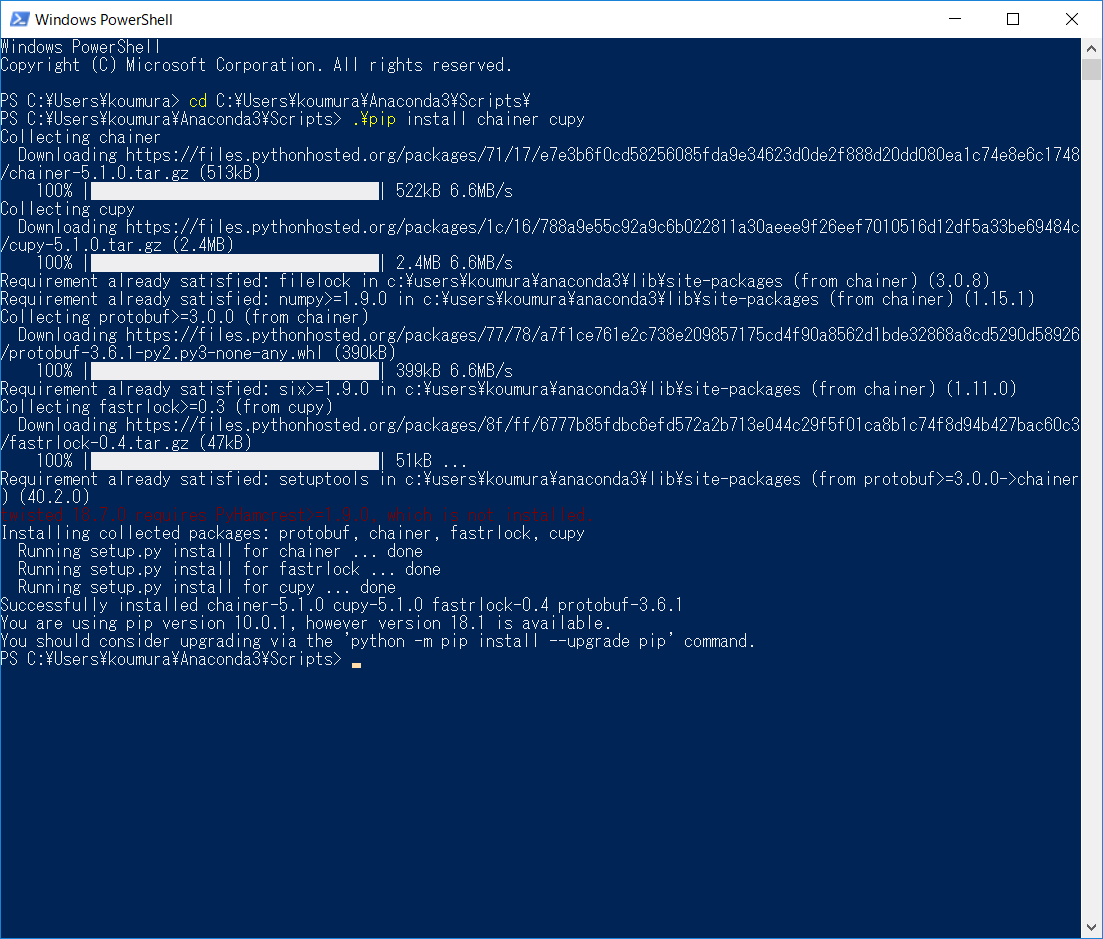Click the 'cd C:¥Users¥koumura¥Anaconda3¥Scripts¥' command

click(x=359, y=101)
